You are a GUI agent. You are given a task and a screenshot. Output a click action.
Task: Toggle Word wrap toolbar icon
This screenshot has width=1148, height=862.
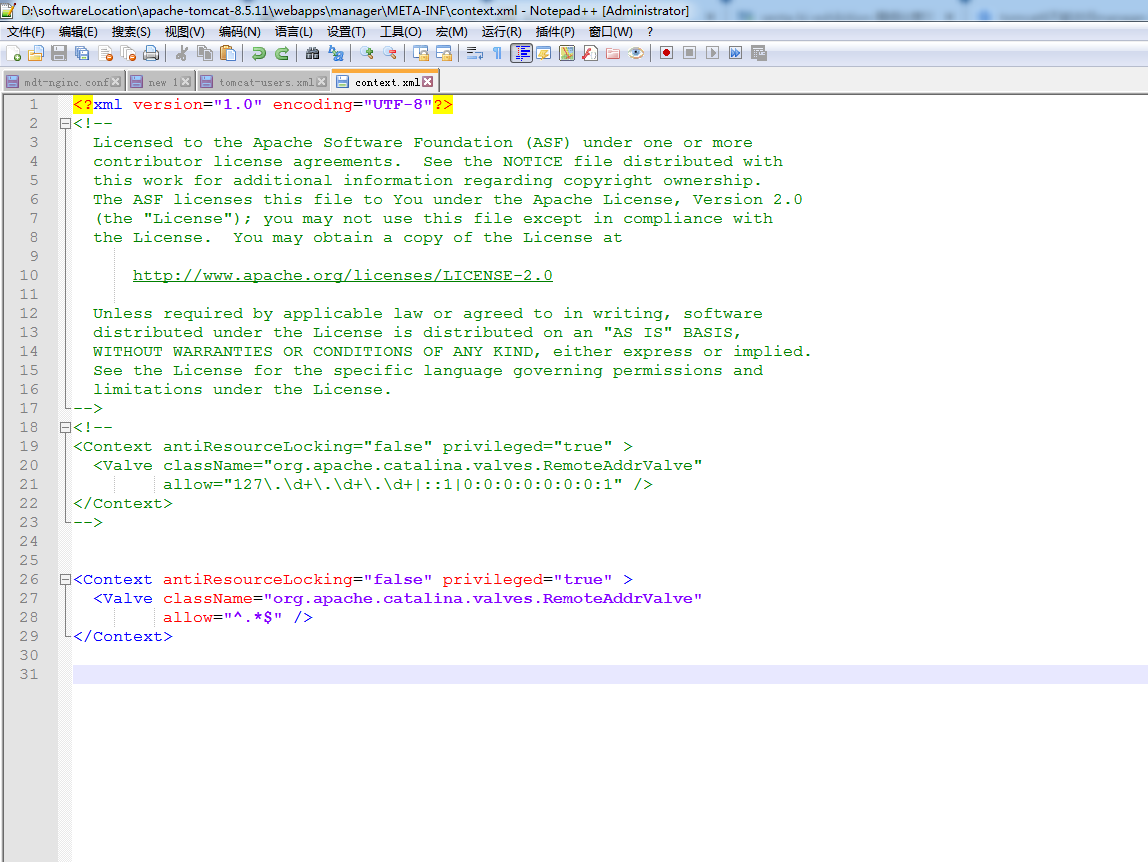pos(474,53)
